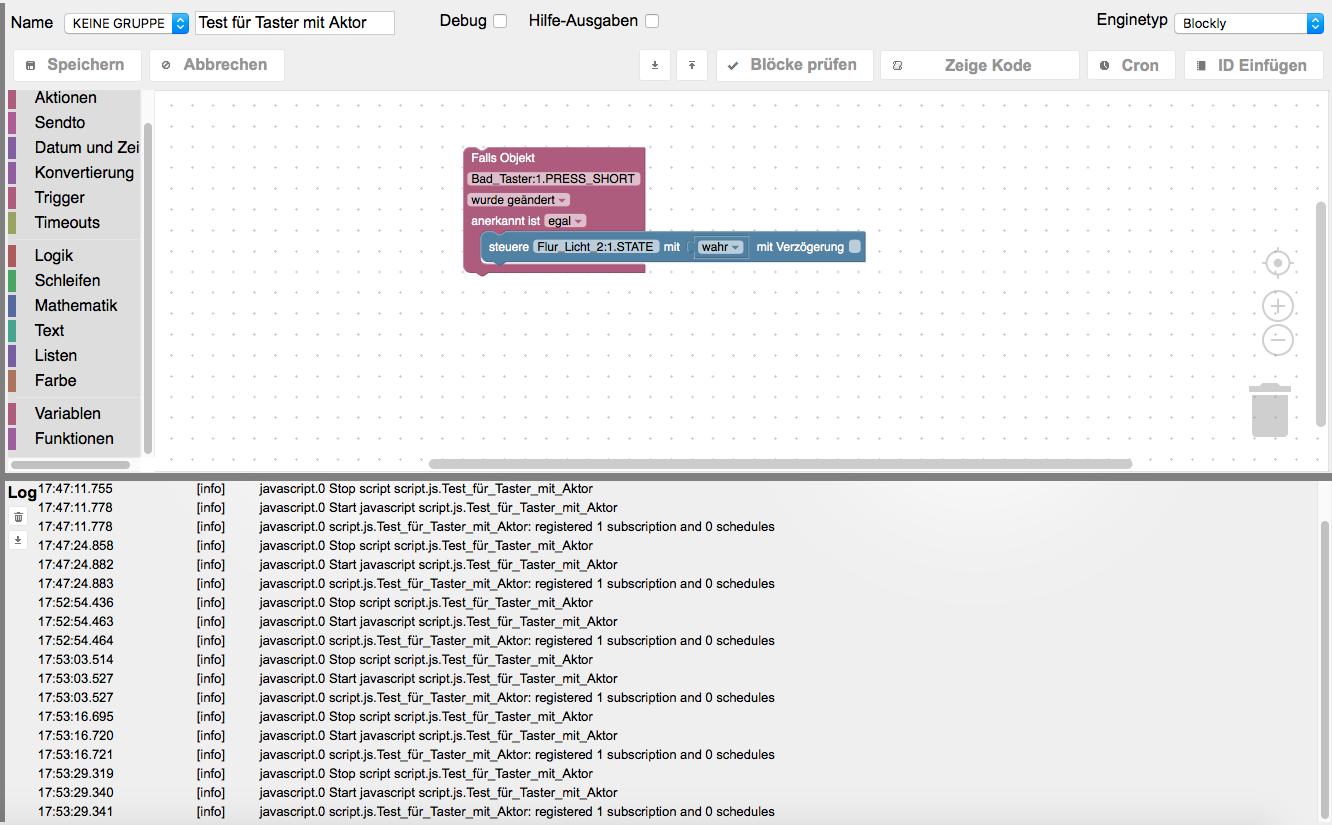
Task: Center the Blockly workspace with the crosshair icon
Action: [1277, 264]
